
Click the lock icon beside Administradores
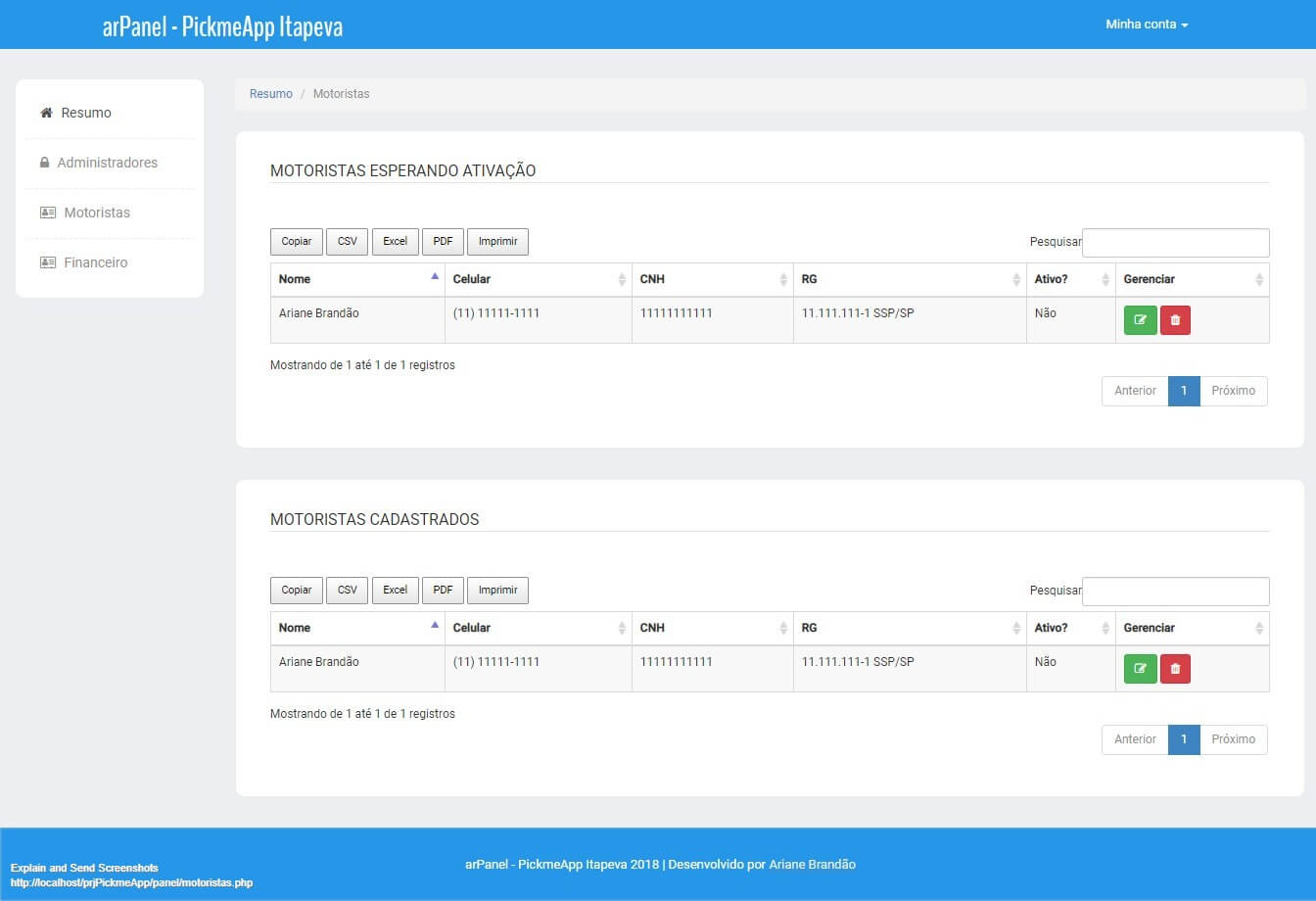44,163
